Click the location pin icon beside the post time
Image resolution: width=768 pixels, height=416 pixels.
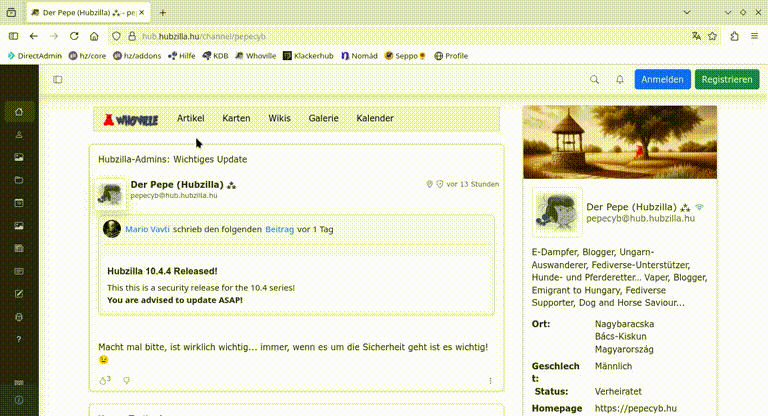(x=429, y=184)
